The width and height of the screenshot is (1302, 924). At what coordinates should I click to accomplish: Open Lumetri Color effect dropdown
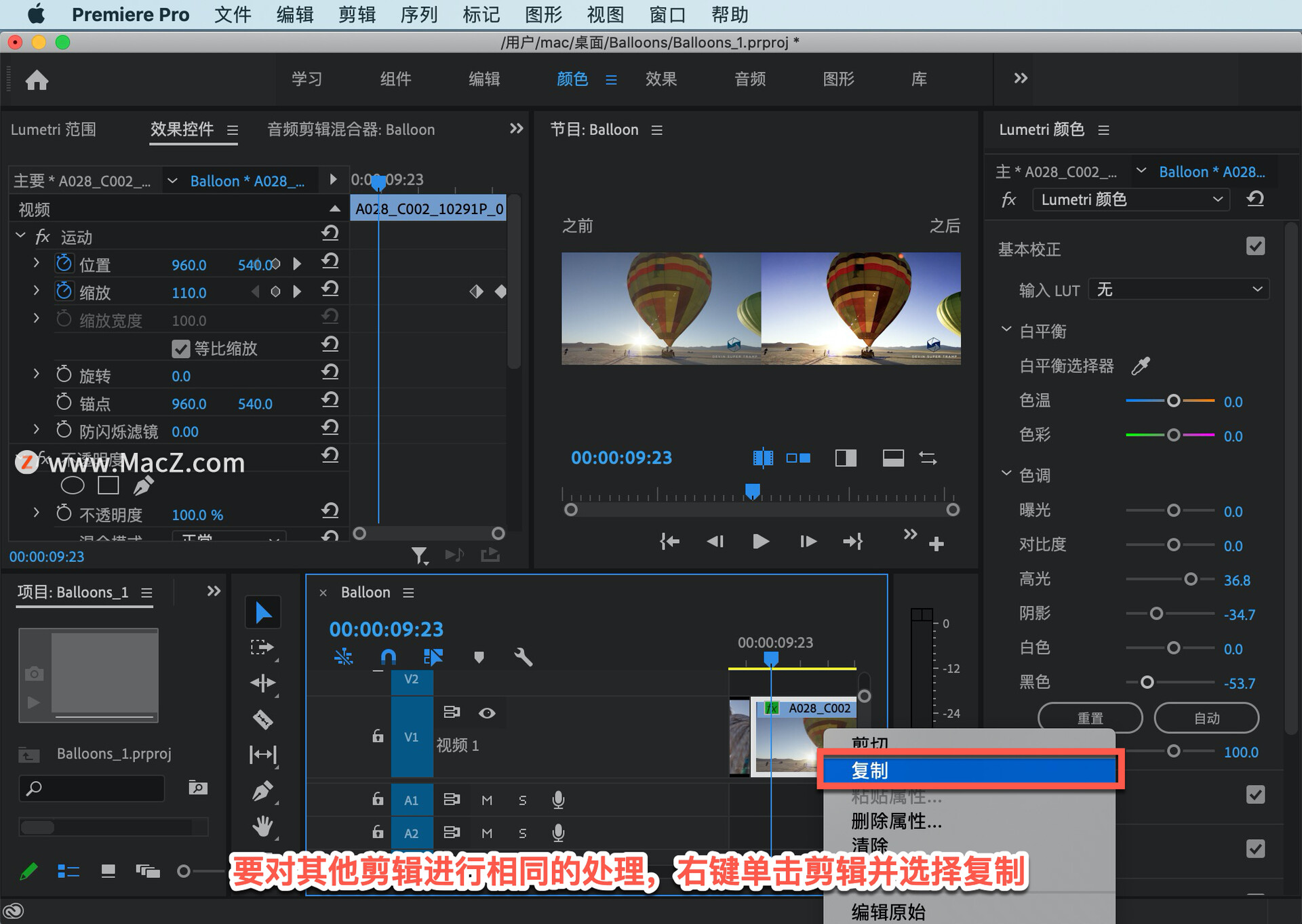coord(1130,199)
